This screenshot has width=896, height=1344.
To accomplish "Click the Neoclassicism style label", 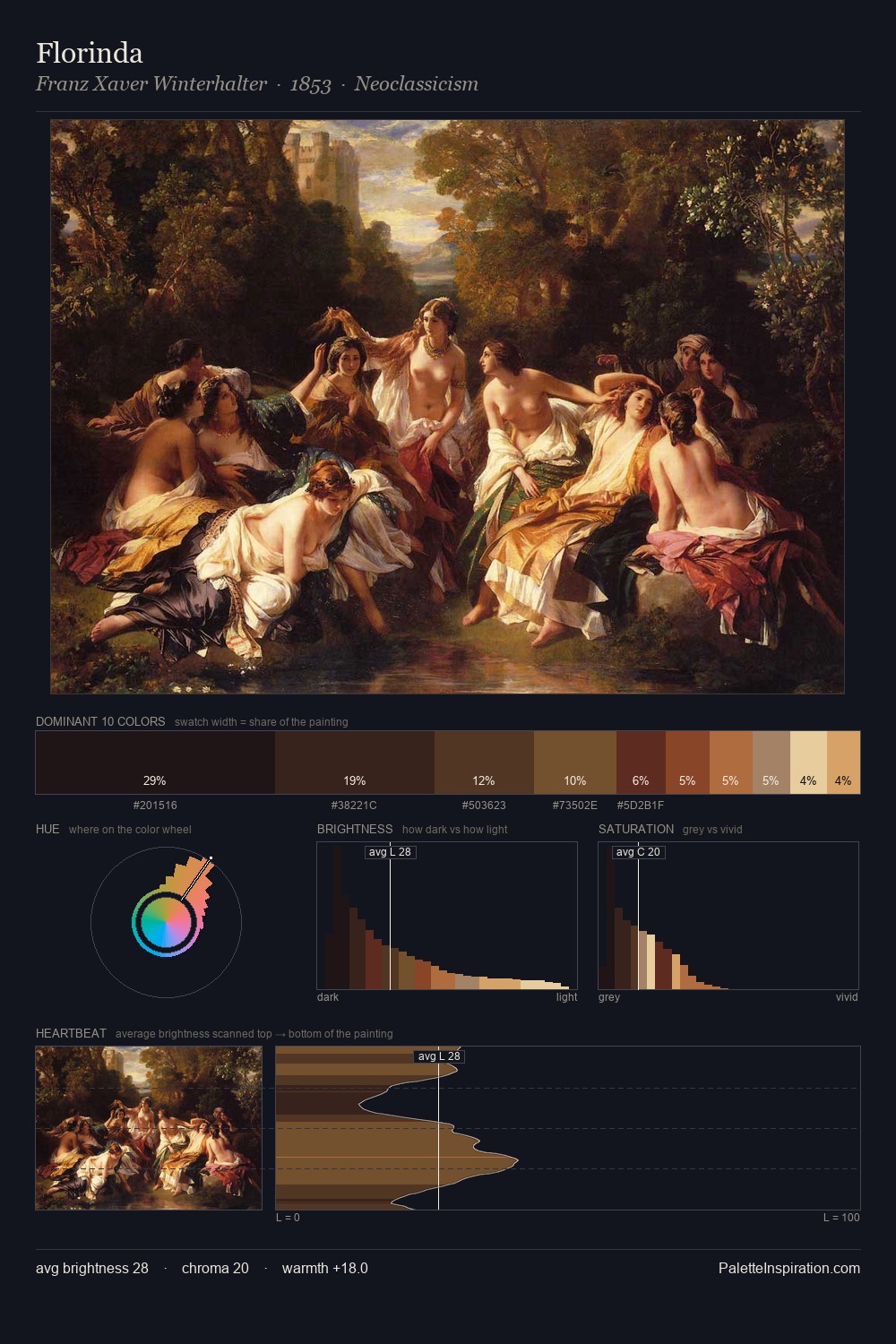I will tap(416, 84).
